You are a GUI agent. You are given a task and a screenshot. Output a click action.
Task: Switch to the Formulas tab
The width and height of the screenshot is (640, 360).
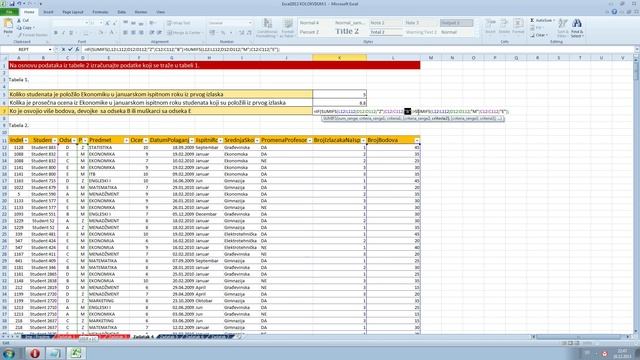coord(100,12)
